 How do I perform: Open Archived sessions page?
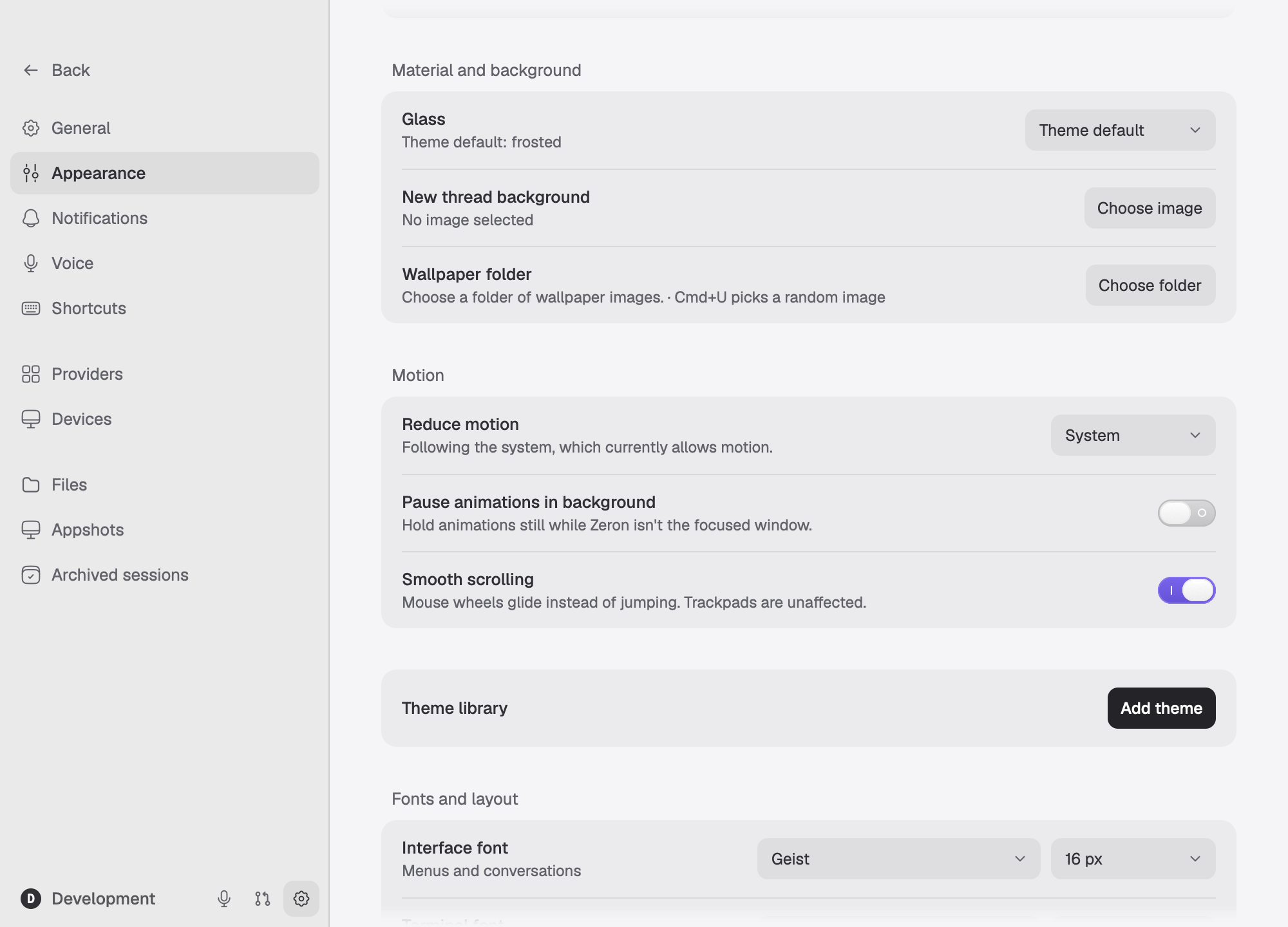coord(165,575)
